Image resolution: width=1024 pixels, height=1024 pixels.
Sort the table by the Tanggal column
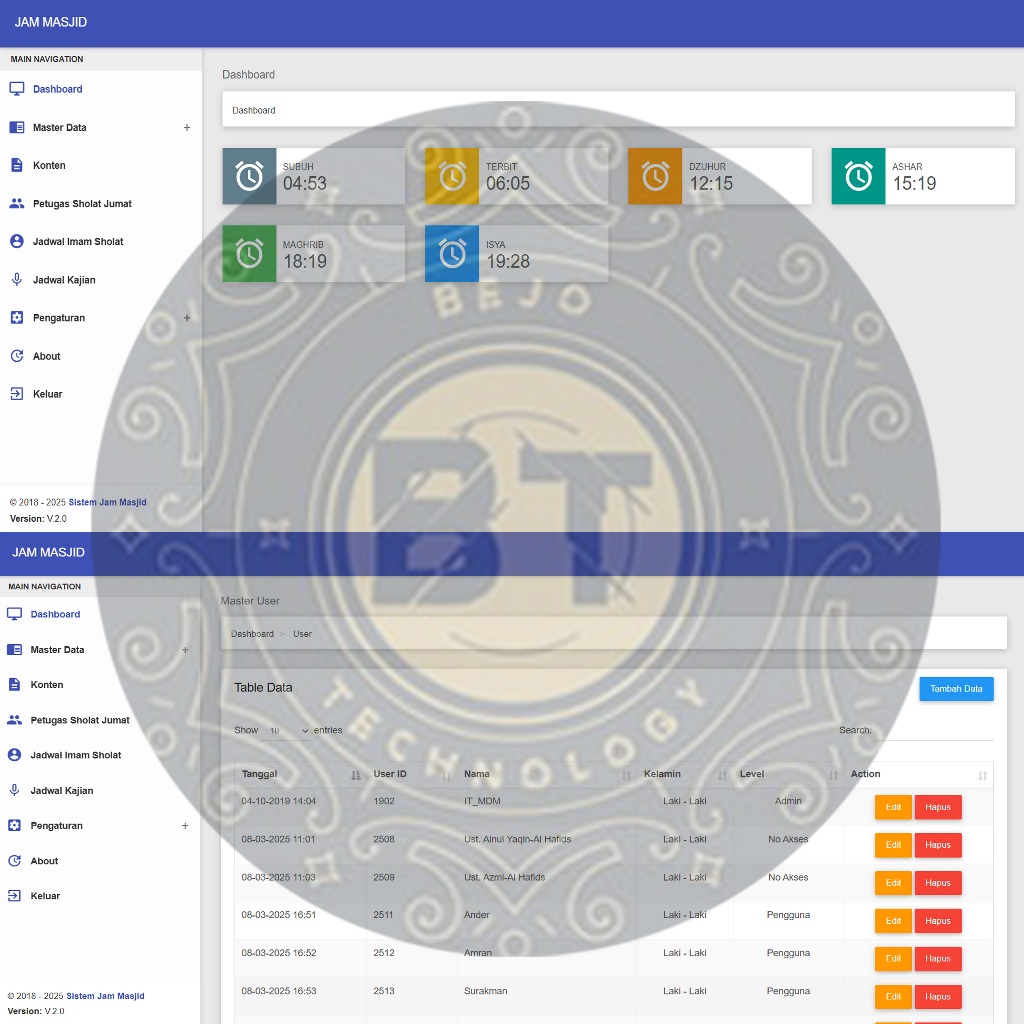[300, 774]
